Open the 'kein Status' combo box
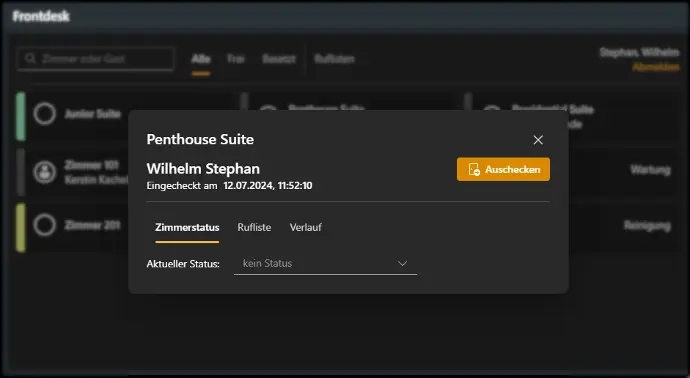The height and width of the screenshot is (378, 690). (x=325, y=264)
